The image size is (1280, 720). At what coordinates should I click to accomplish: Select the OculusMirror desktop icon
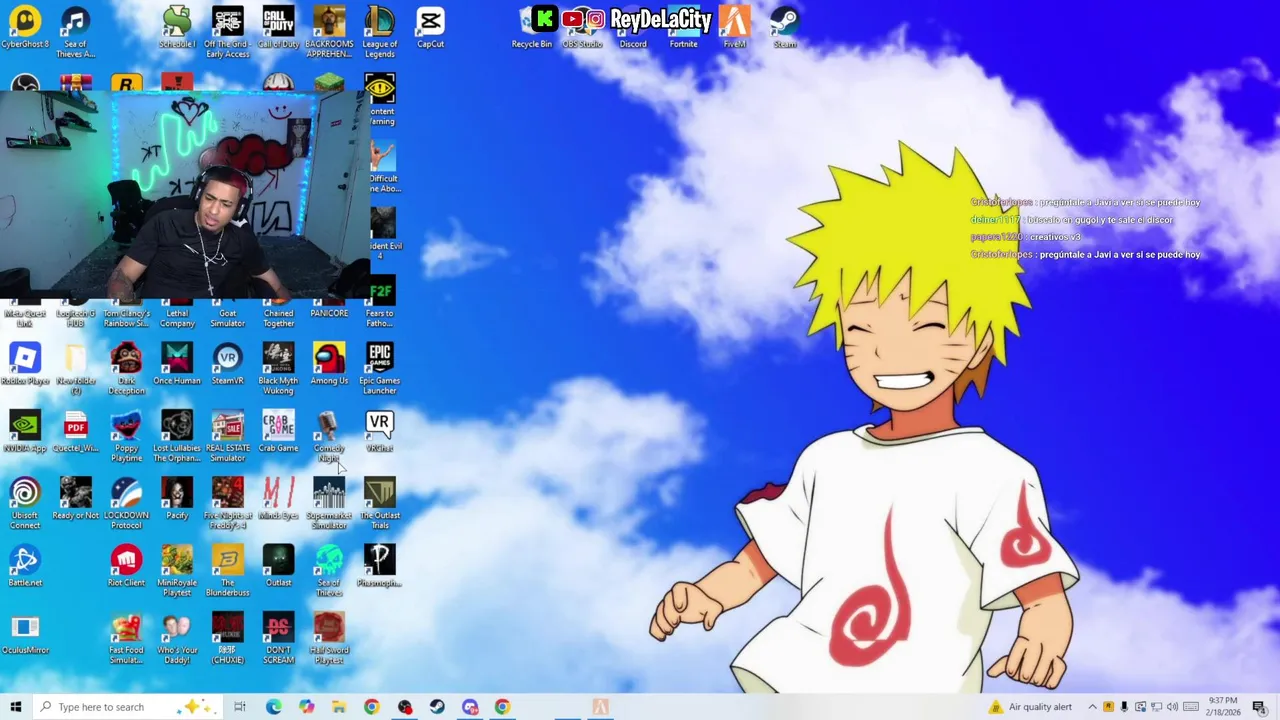click(25, 633)
